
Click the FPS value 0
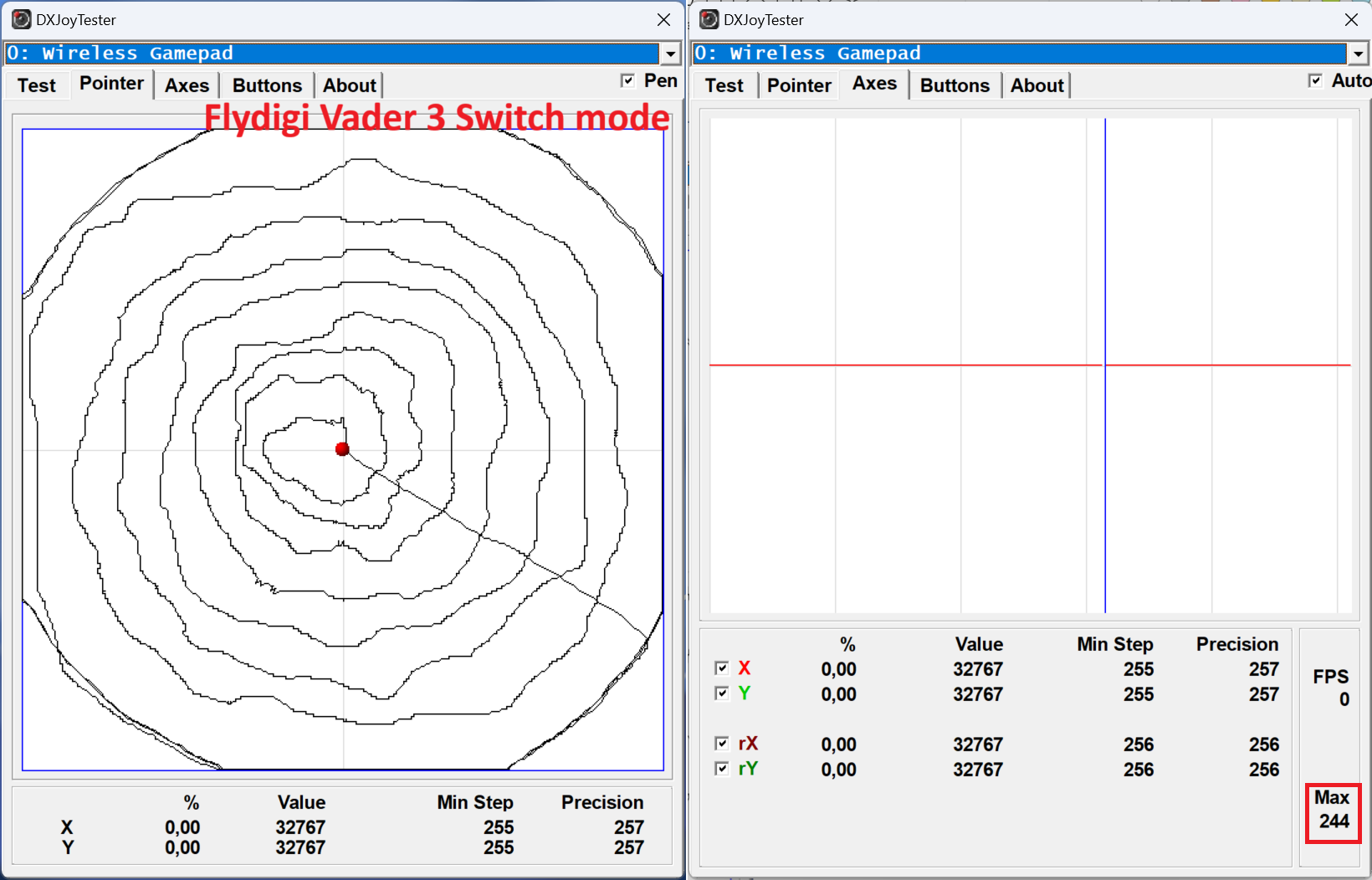[1344, 699]
